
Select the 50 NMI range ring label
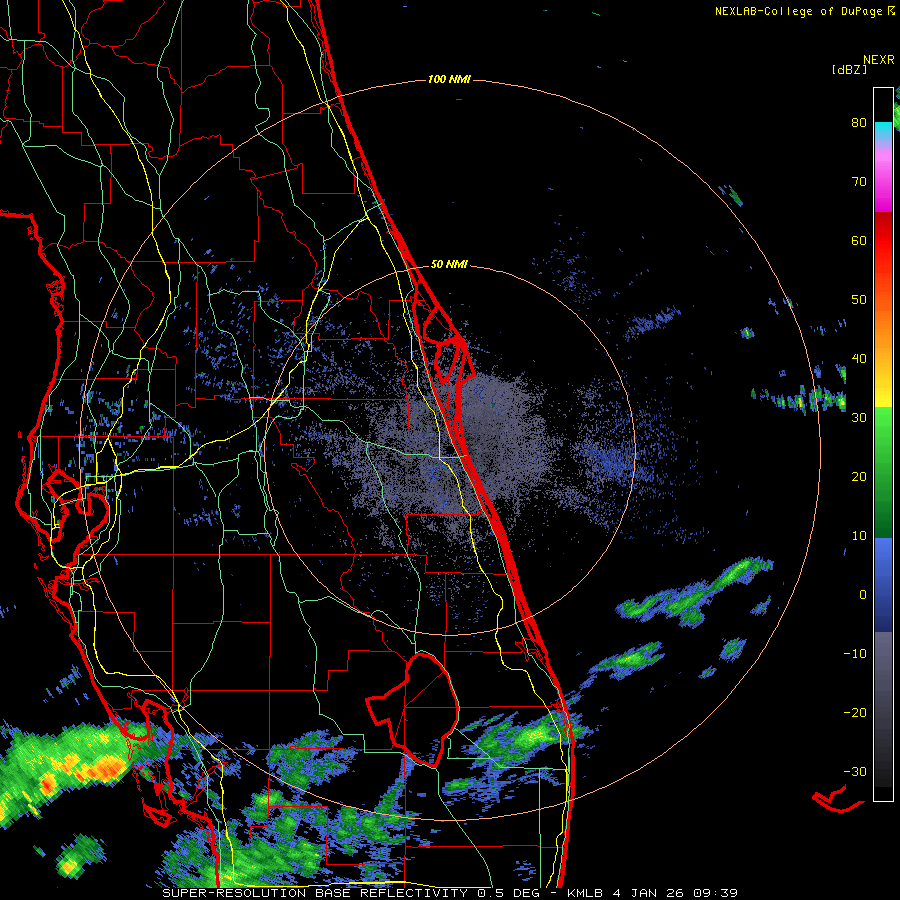(x=449, y=265)
